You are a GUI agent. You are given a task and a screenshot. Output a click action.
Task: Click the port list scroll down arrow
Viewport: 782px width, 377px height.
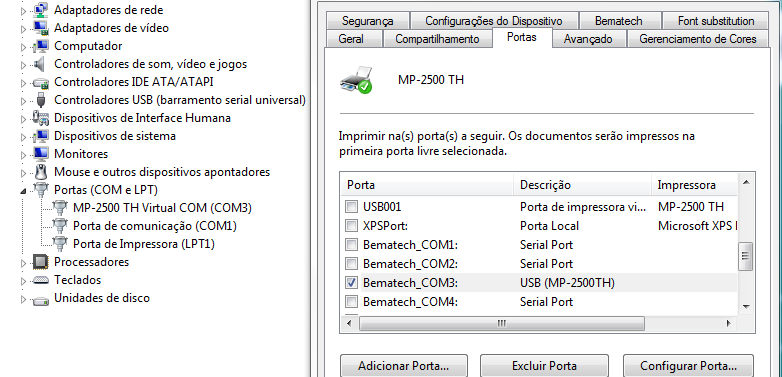(746, 307)
